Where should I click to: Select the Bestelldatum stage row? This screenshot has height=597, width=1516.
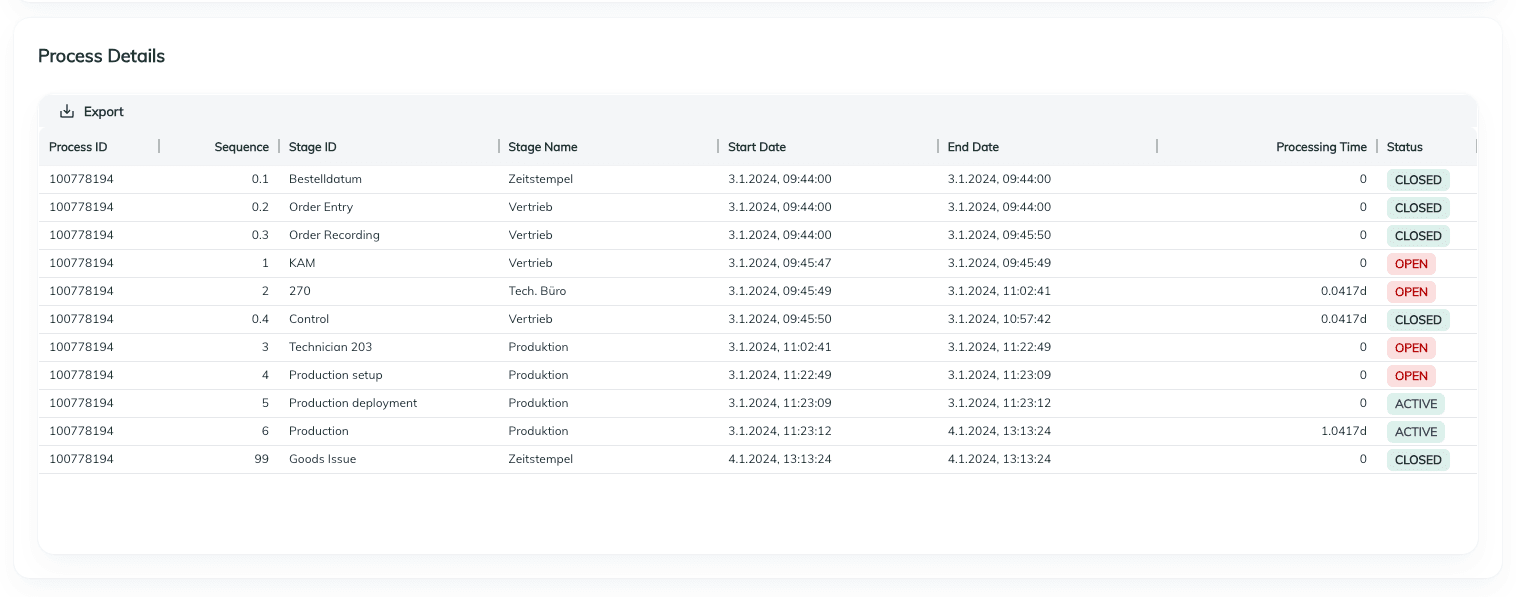tap(325, 179)
